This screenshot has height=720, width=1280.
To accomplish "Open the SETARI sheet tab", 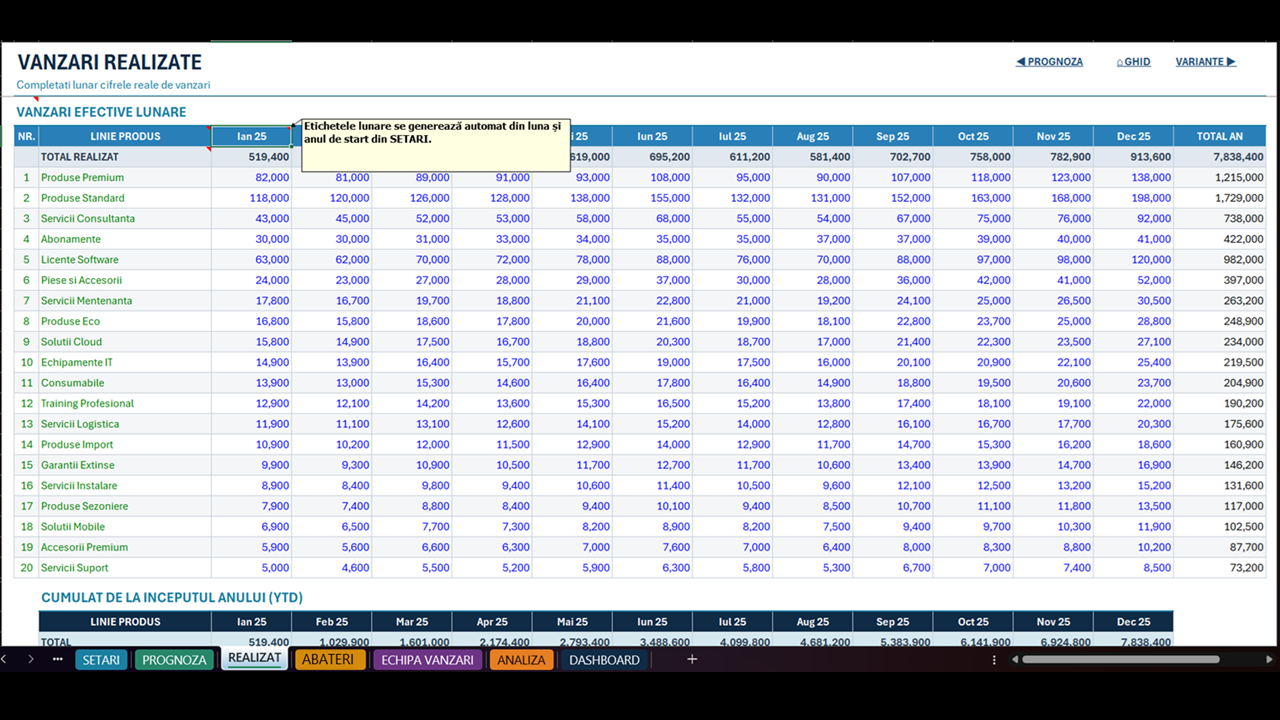I will [x=101, y=660].
